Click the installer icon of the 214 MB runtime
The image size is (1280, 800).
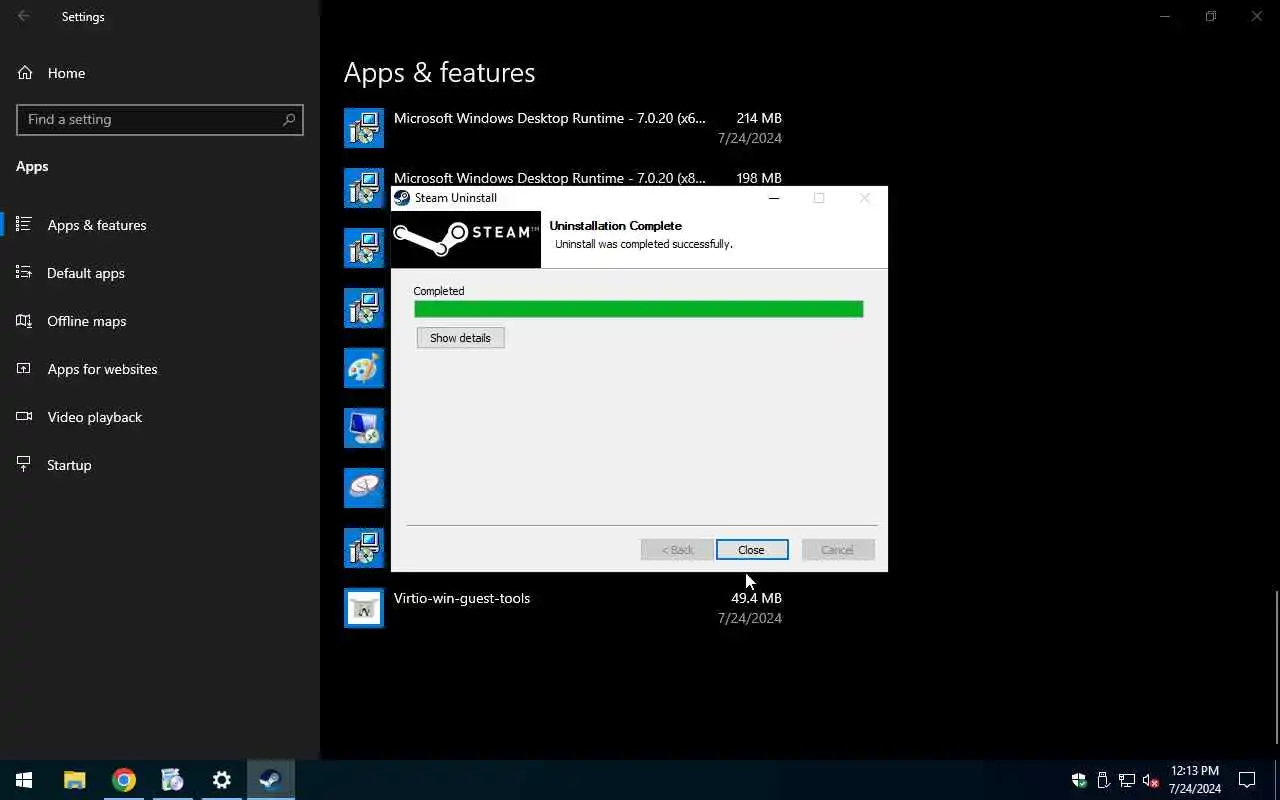pos(364,128)
